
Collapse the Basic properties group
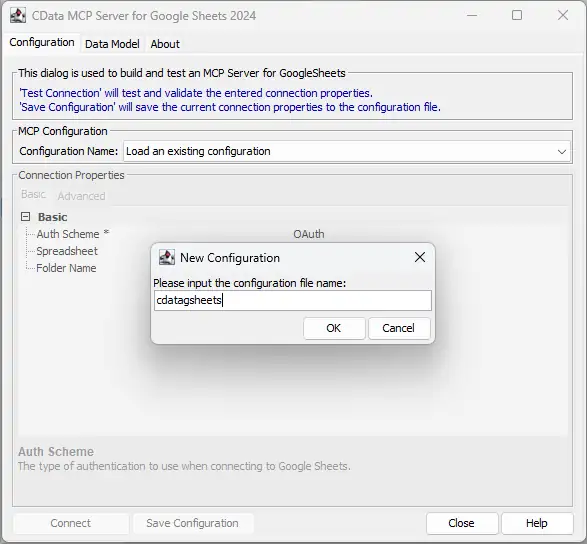25,216
